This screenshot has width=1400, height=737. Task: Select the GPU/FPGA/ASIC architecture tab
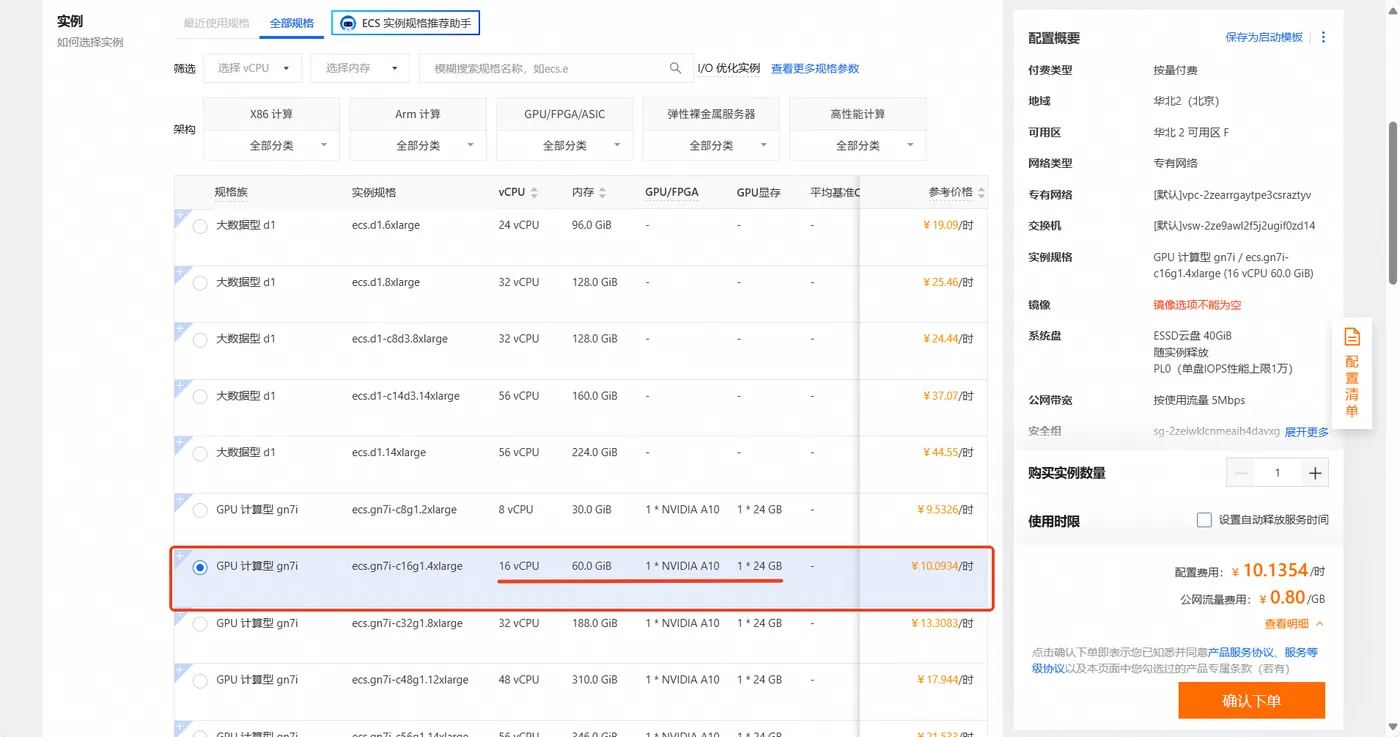tap(565, 114)
